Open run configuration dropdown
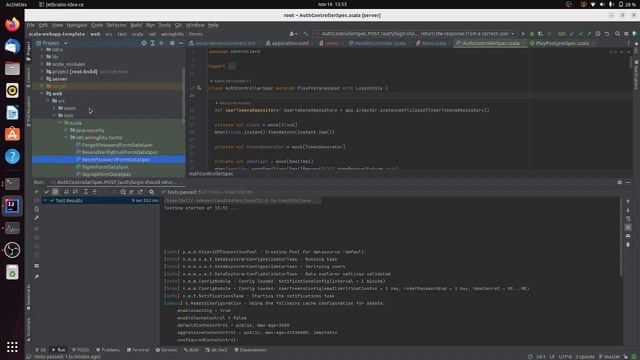Viewport: 640px width, 360px height. tap(415, 34)
